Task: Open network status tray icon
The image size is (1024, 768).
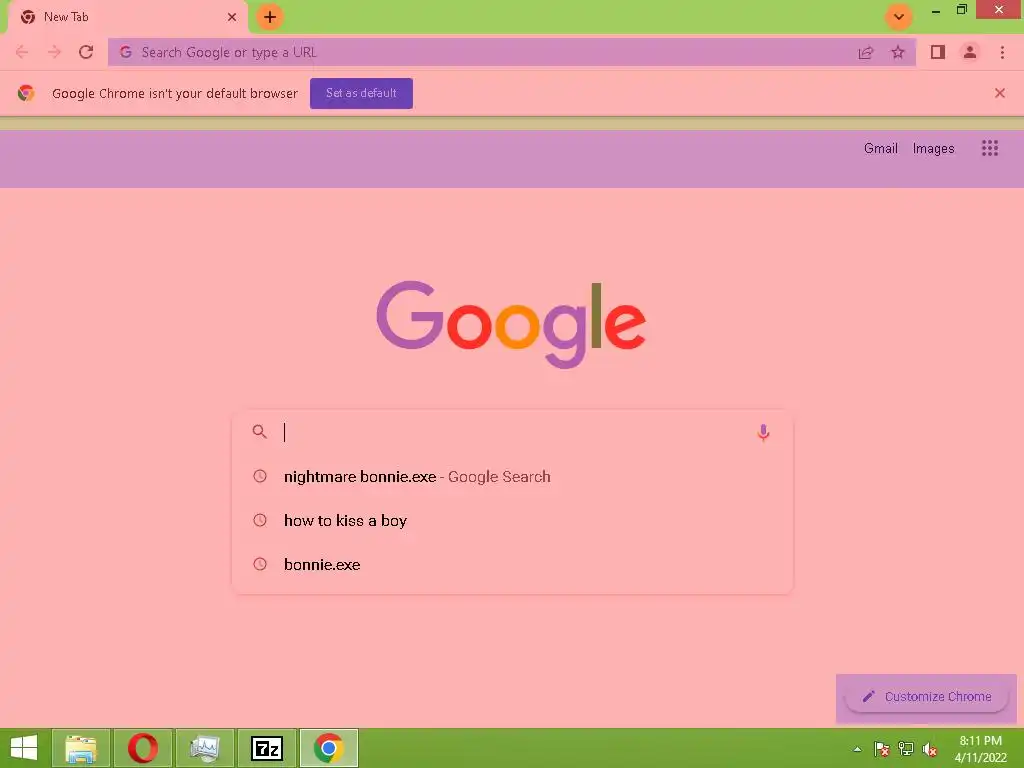Action: tap(906, 749)
